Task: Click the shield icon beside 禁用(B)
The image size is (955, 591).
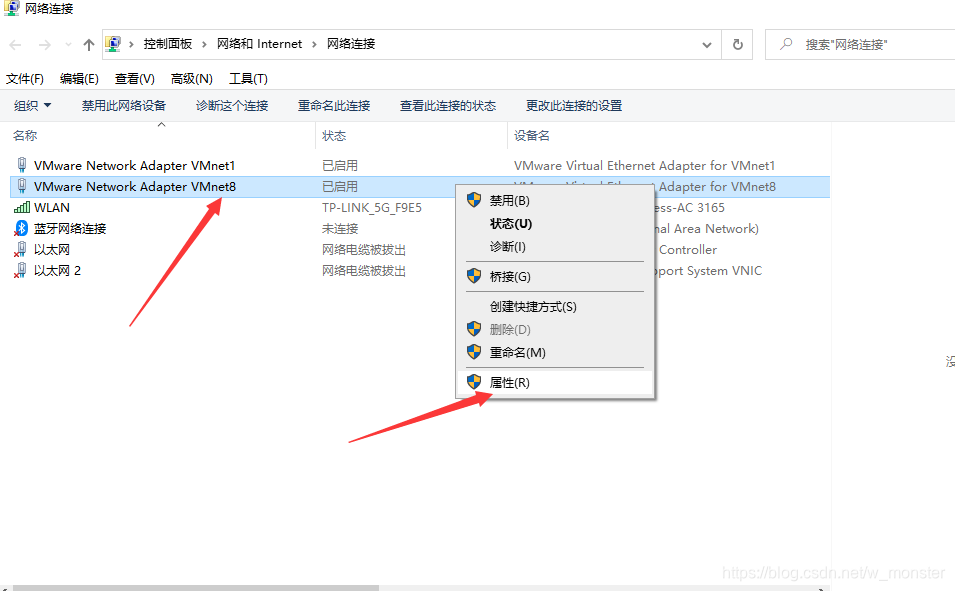Action: 474,200
